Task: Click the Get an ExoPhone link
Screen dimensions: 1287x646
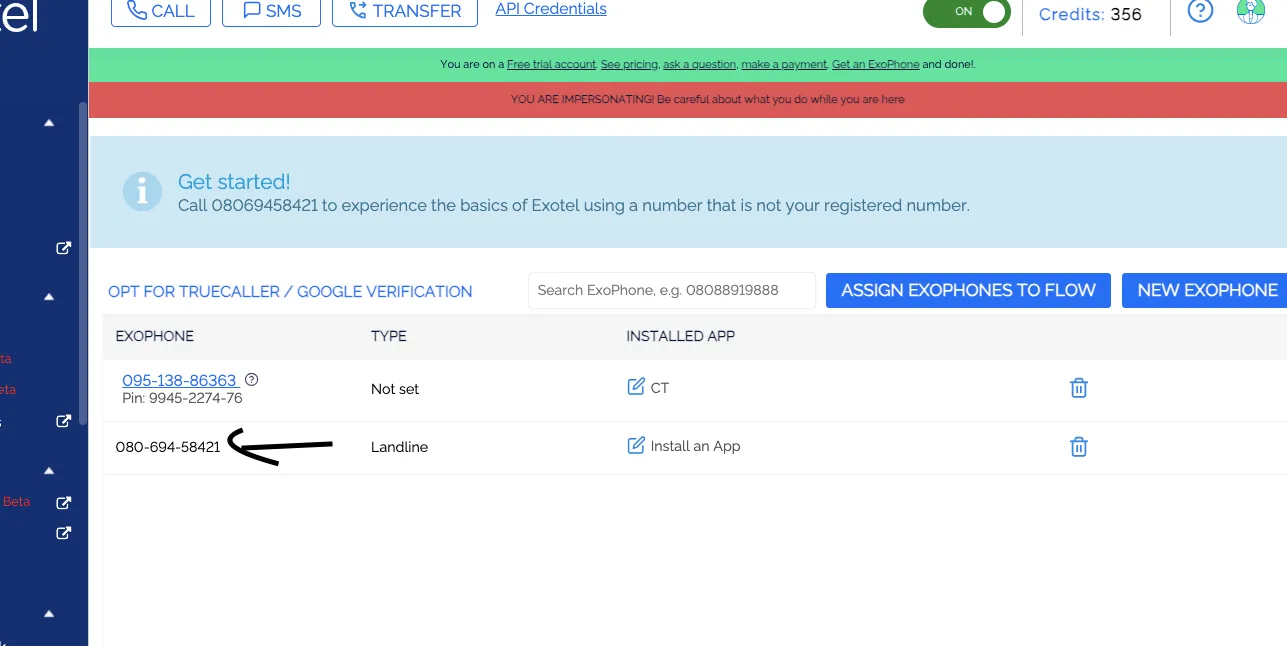Action: pos(875,64)
